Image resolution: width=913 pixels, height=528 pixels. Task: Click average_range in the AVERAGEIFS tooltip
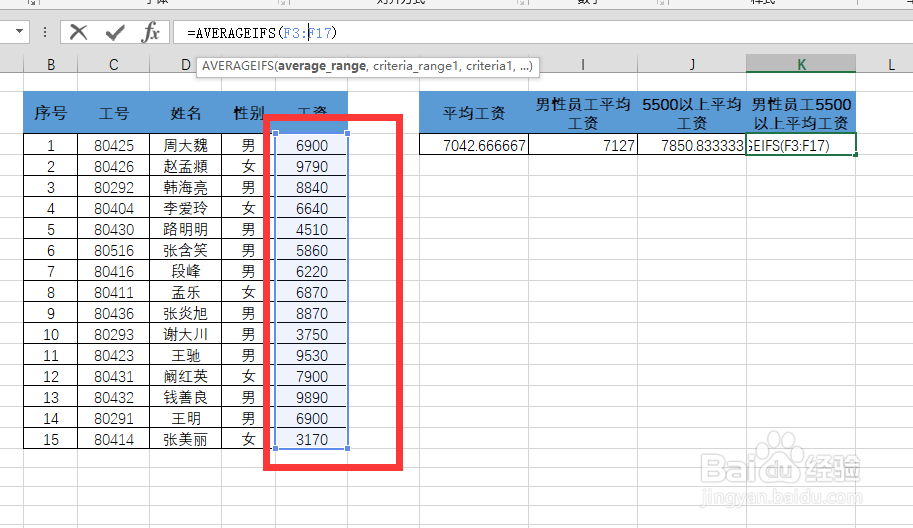[321, 66]
